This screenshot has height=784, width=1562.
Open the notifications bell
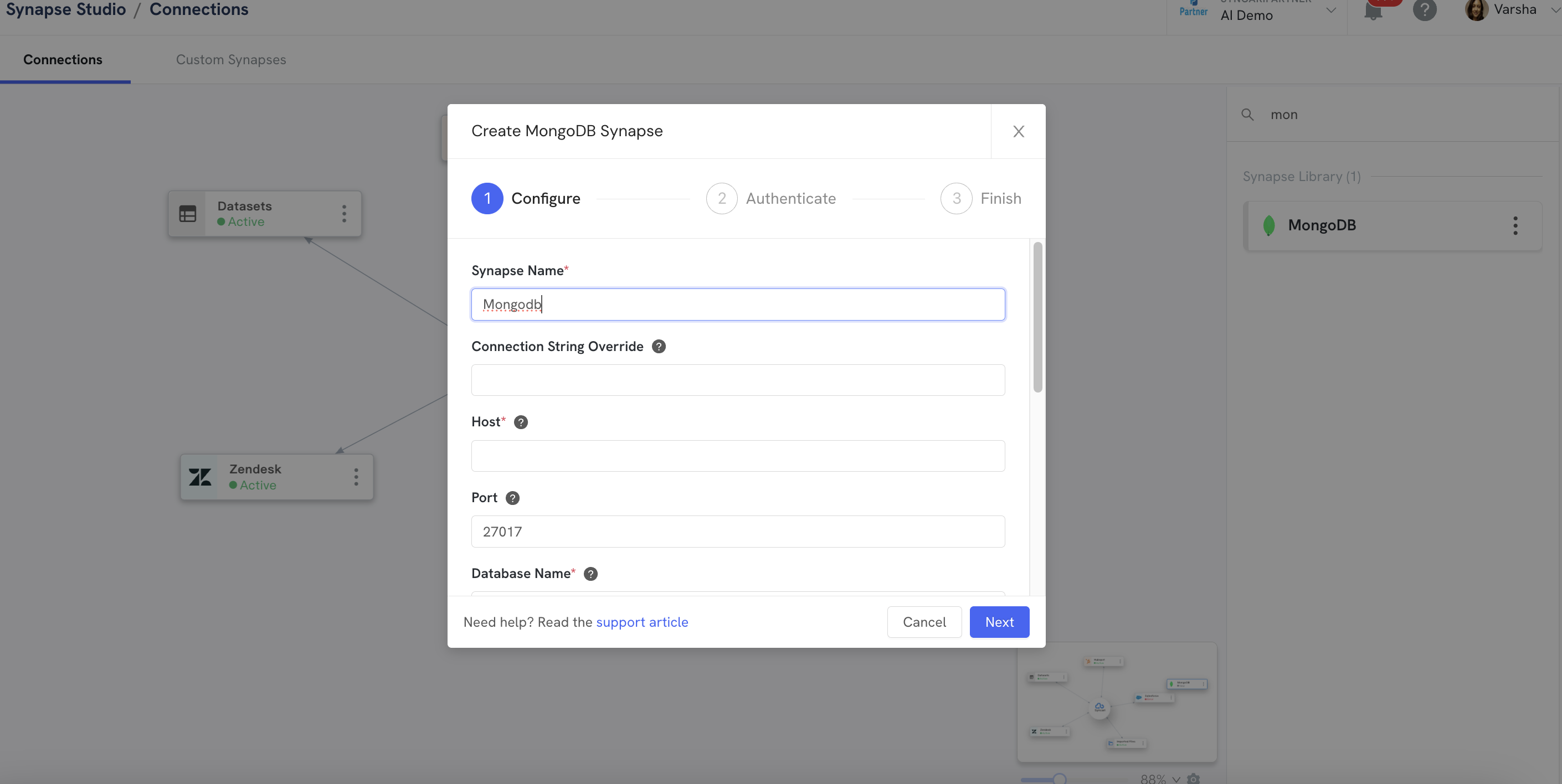[x=1373, y=11]
